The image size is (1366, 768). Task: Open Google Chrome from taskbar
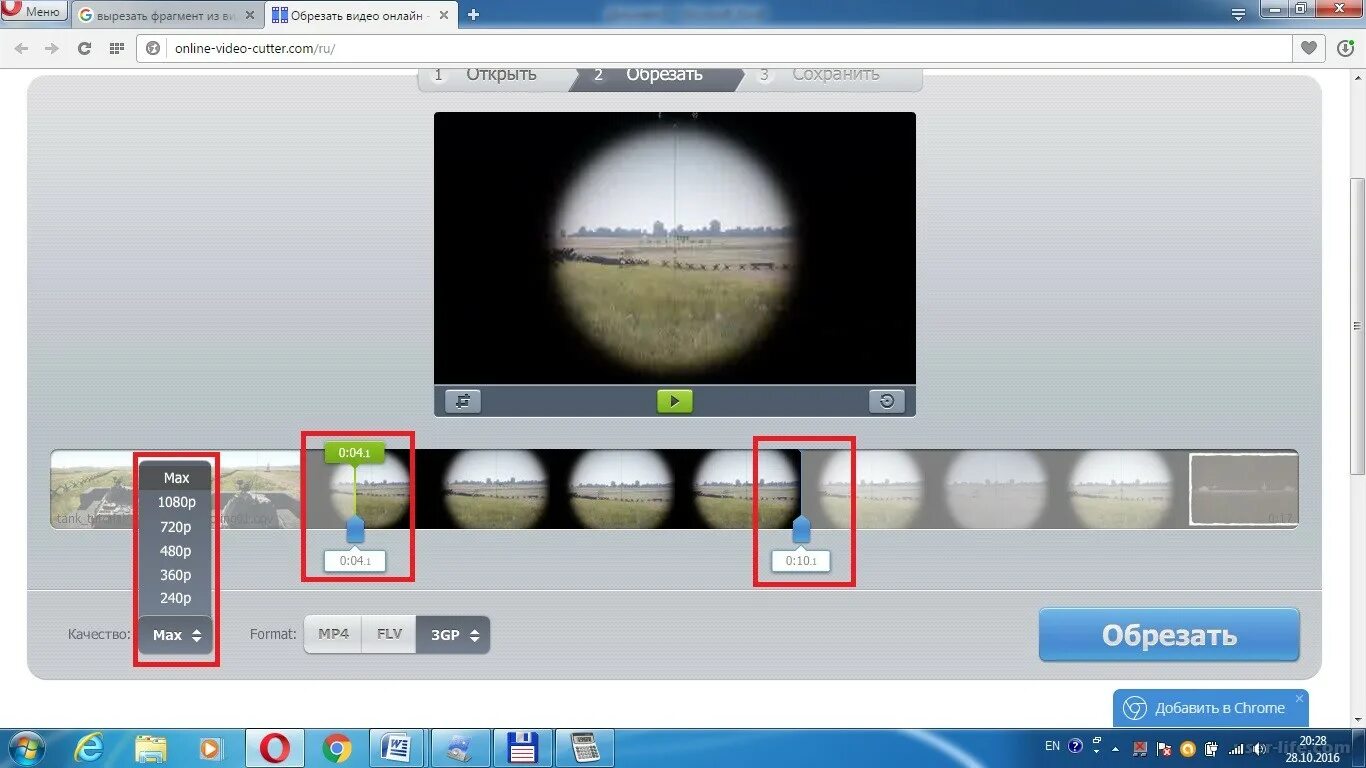point(337,748)
